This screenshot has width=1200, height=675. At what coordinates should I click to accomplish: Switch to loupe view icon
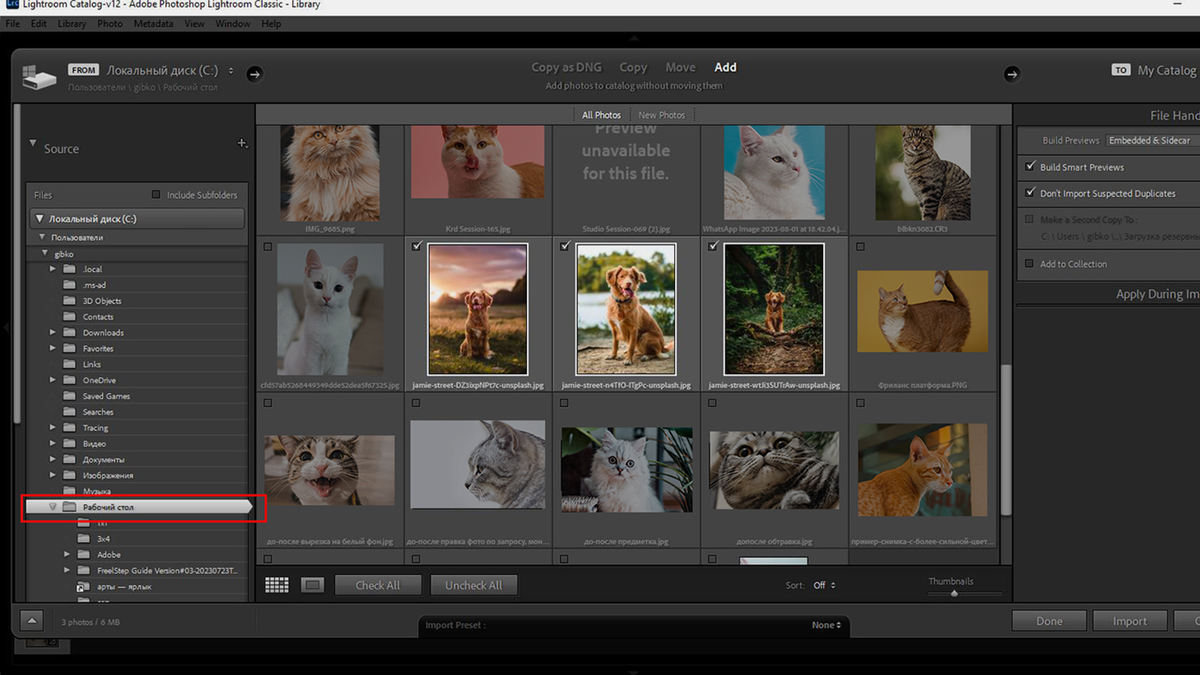[x=312, y=585]
